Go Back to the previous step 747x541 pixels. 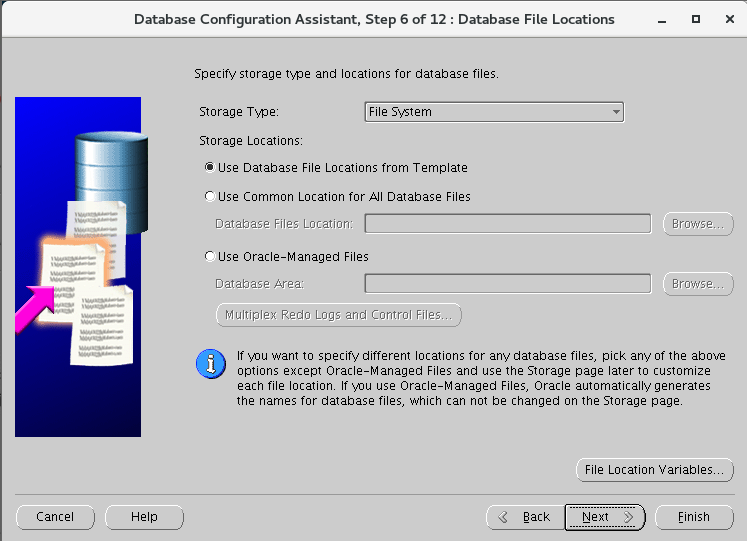[525, 517]
